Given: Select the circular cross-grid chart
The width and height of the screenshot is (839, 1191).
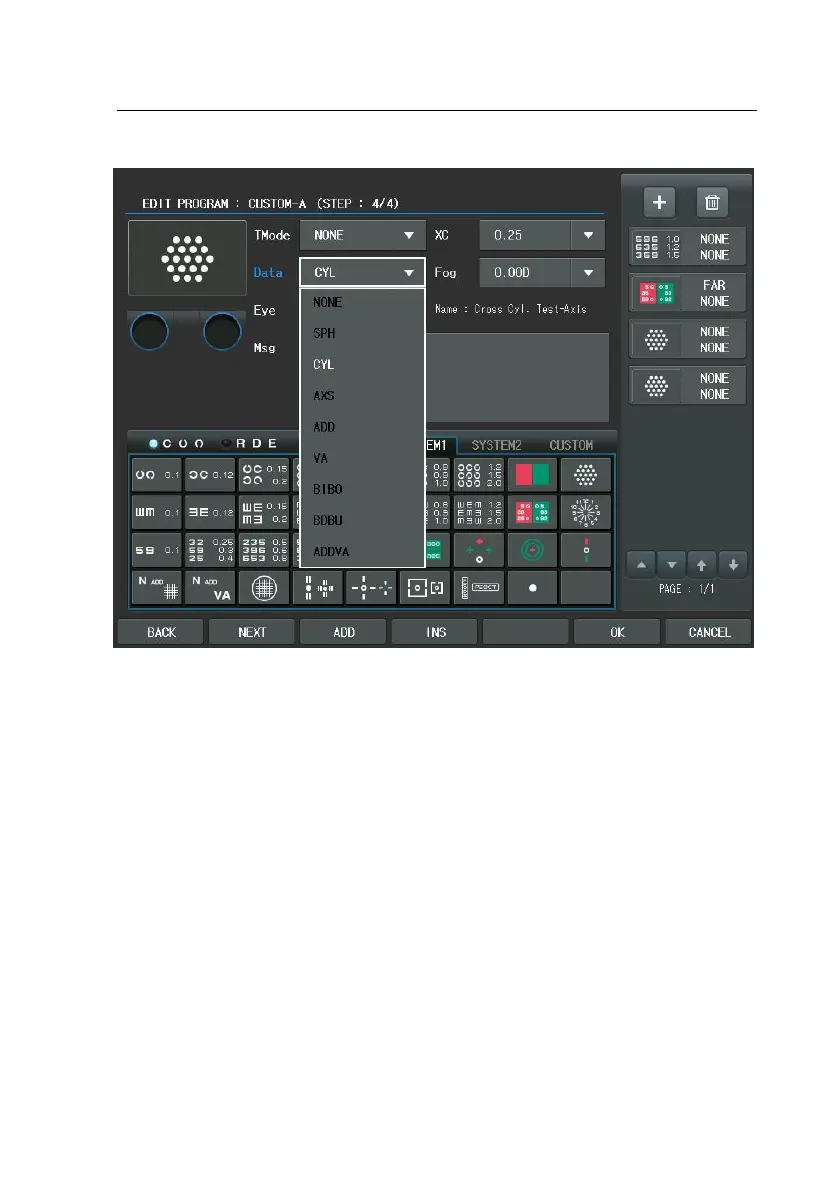Looking at the screenshot, I should pyautogui.click(x=264, y=588).
